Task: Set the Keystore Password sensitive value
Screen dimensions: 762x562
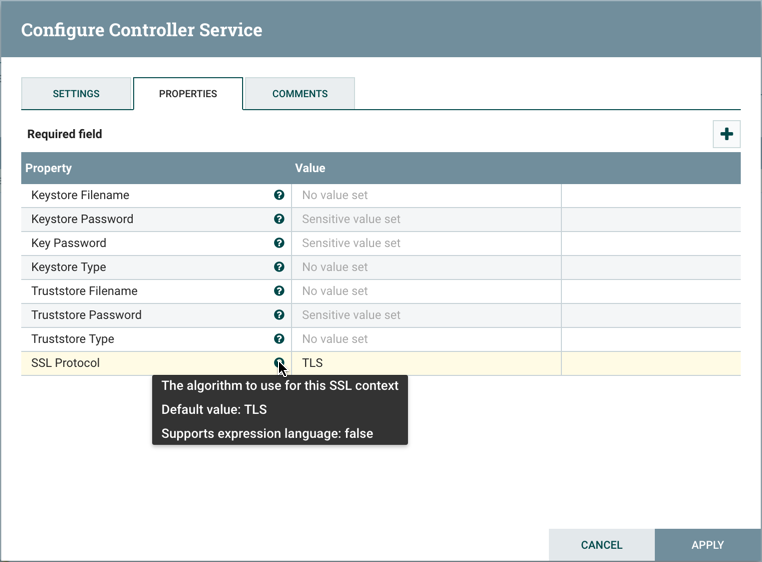Action: pyautogui.click(x=426, y=219)
